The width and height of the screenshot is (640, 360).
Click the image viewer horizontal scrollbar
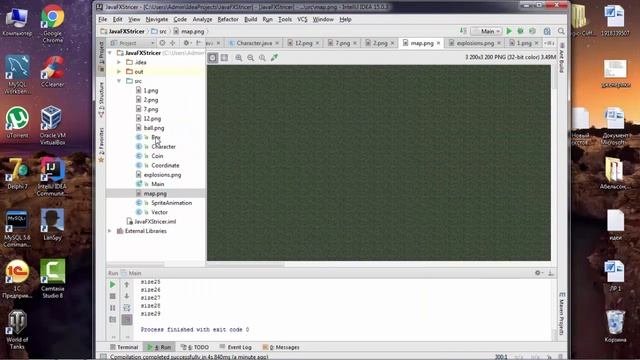(x=245, y=264)
